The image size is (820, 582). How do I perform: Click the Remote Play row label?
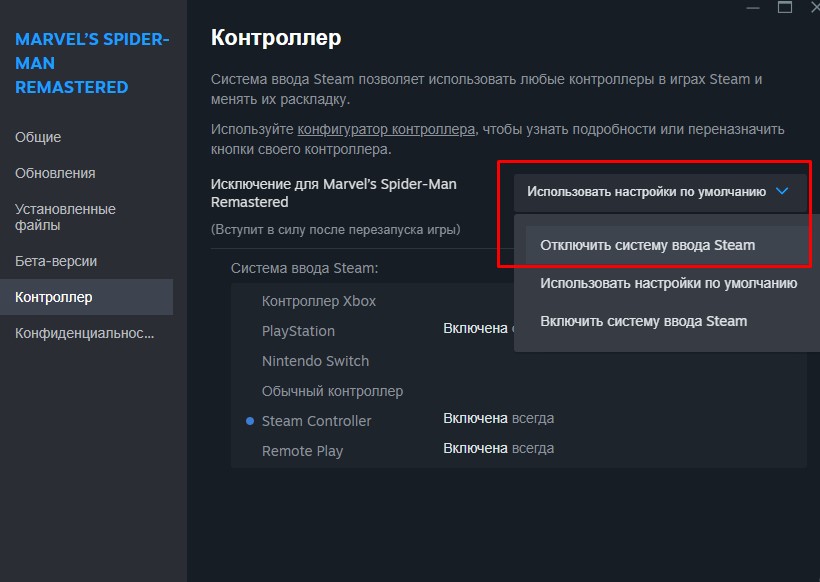click(x=302, y=451)
